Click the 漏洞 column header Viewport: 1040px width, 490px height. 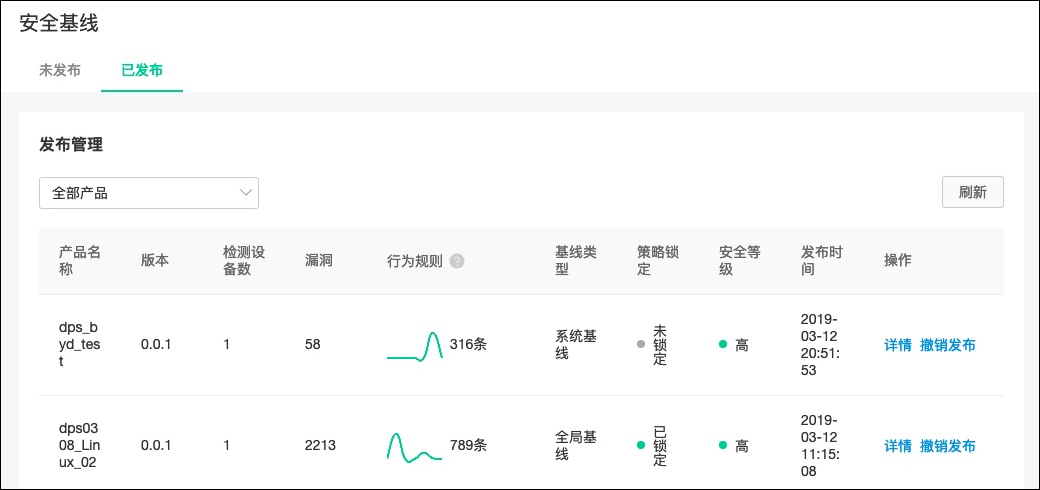[x=318, y=261]
